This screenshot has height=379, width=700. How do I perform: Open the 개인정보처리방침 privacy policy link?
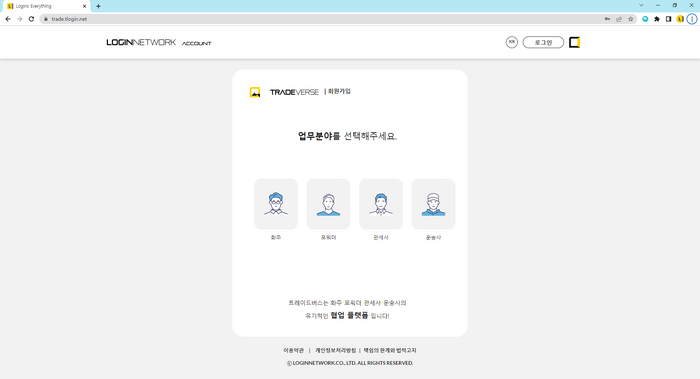click(336, 350)
